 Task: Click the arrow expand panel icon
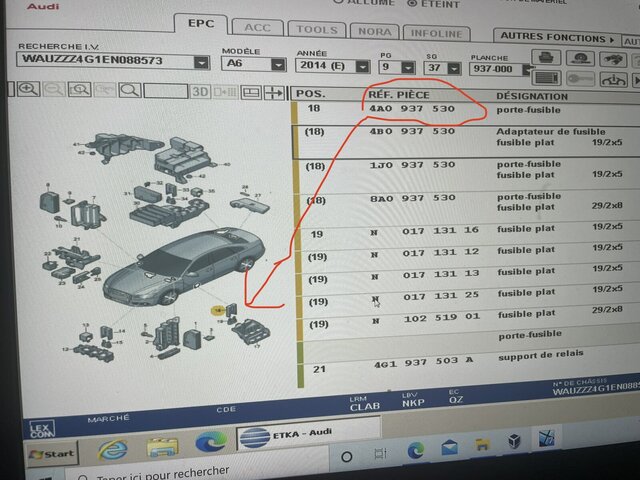[x=275, y=93]
